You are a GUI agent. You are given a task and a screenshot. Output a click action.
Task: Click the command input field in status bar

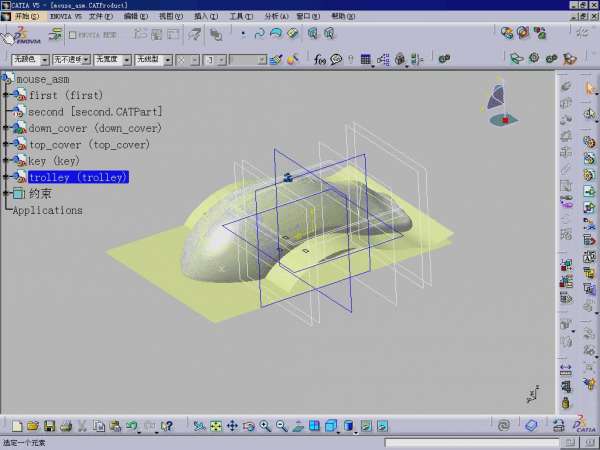coord(471,443)
